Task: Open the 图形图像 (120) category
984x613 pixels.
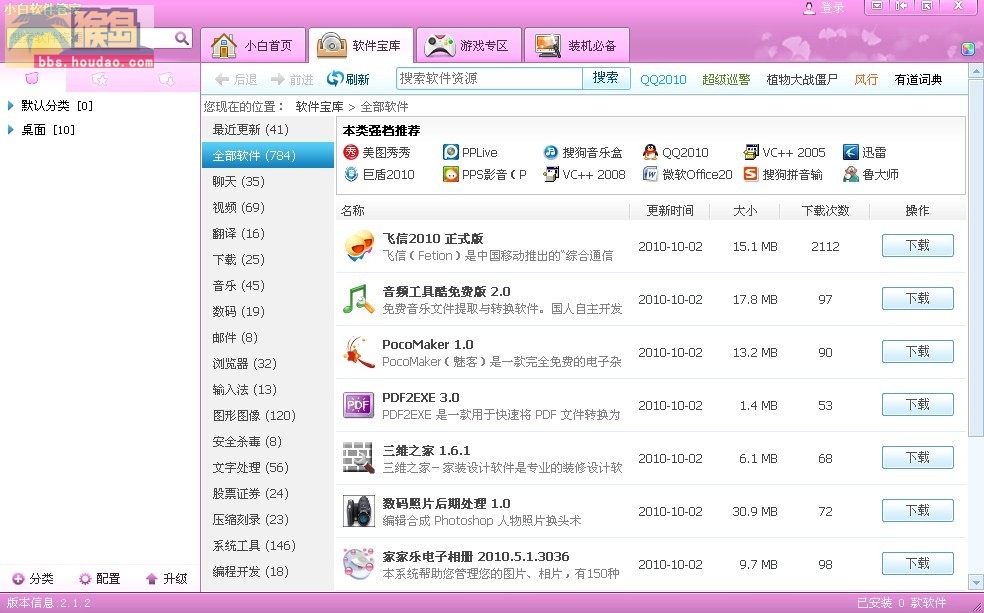Action: click(x=268, y=415)
